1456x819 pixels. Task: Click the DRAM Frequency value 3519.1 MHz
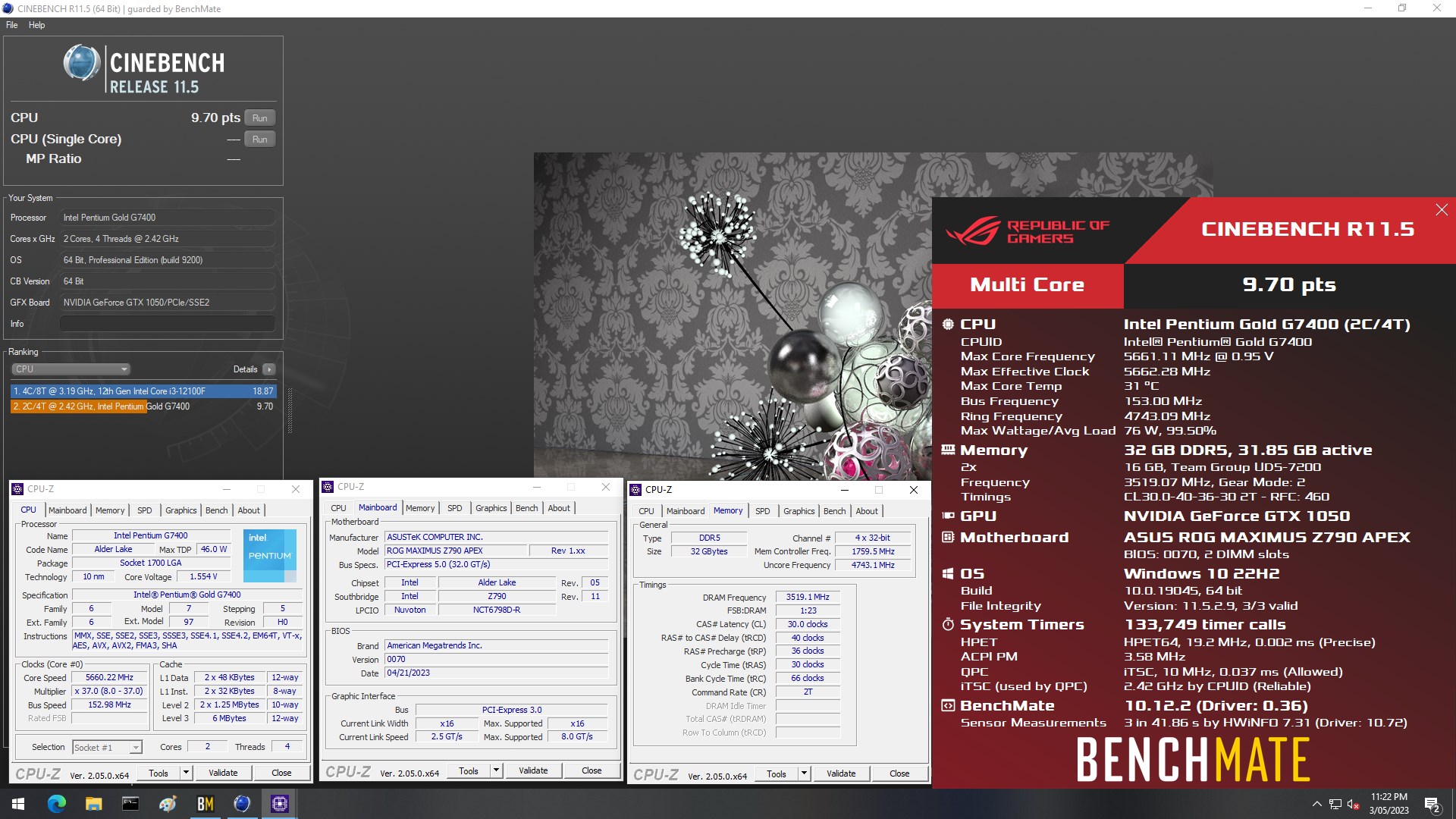pos(808,598)
